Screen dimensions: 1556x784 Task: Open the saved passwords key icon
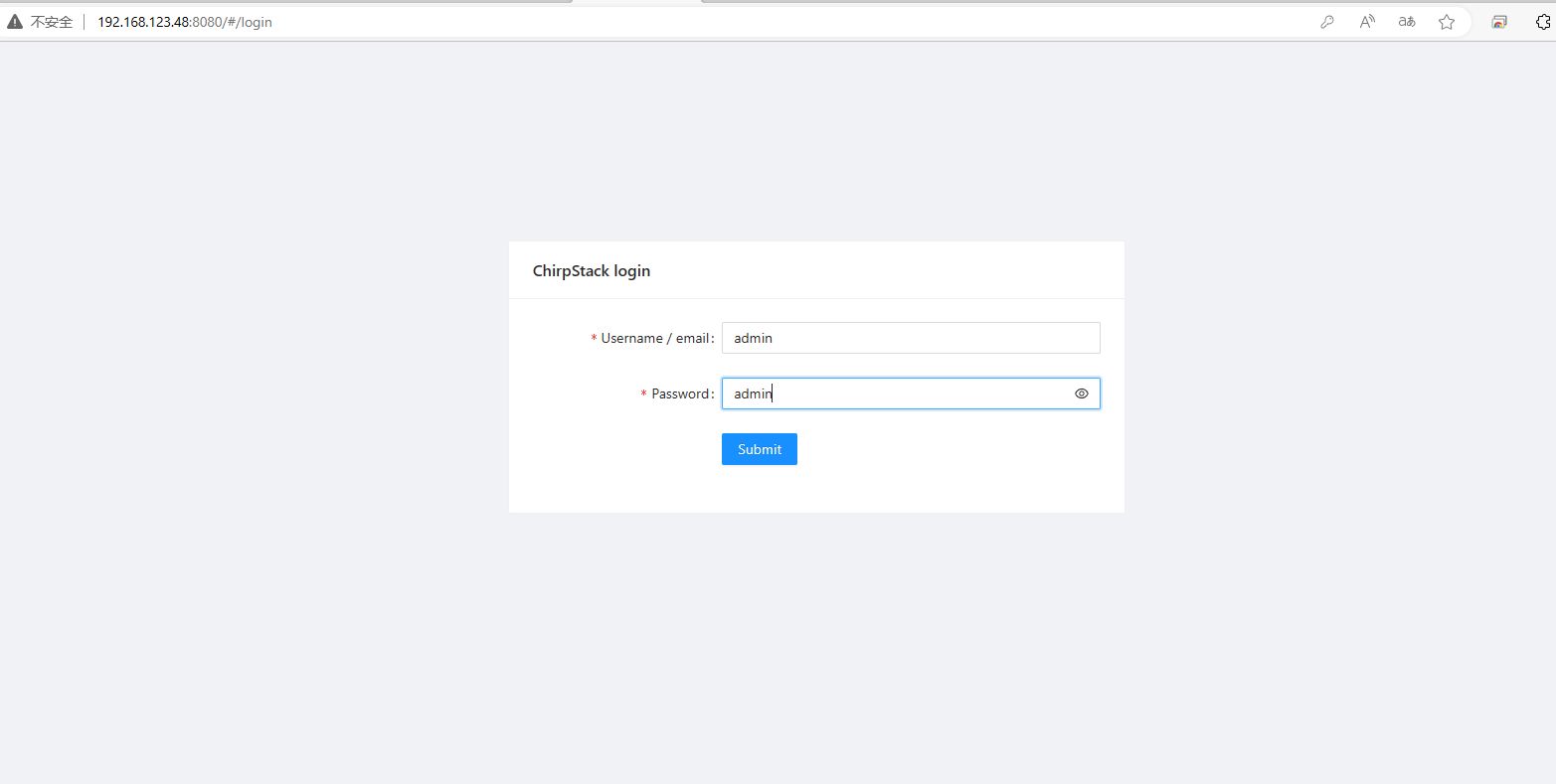pyautogui.click(x=1327, y=22)
